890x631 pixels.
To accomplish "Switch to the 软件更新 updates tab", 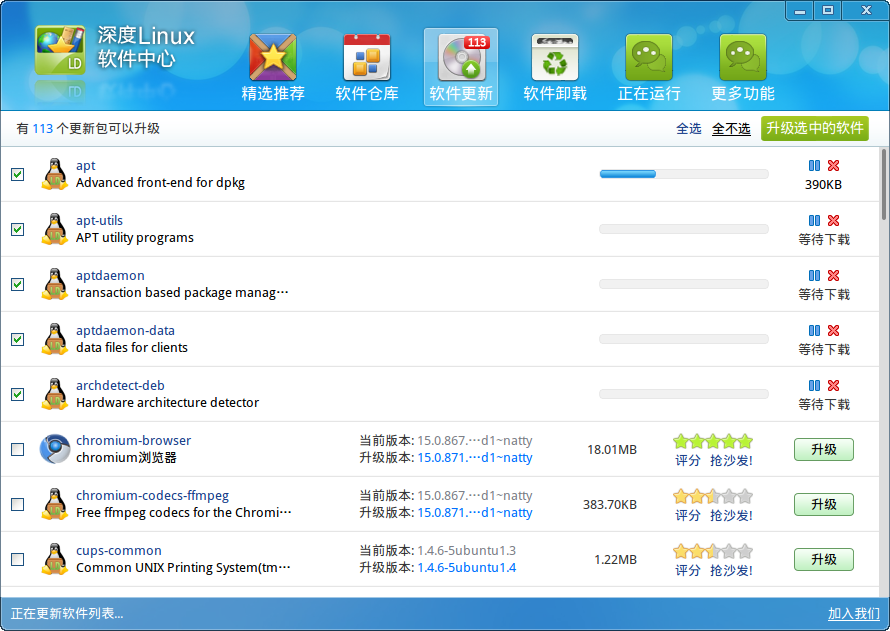I will tap(461, 67).
